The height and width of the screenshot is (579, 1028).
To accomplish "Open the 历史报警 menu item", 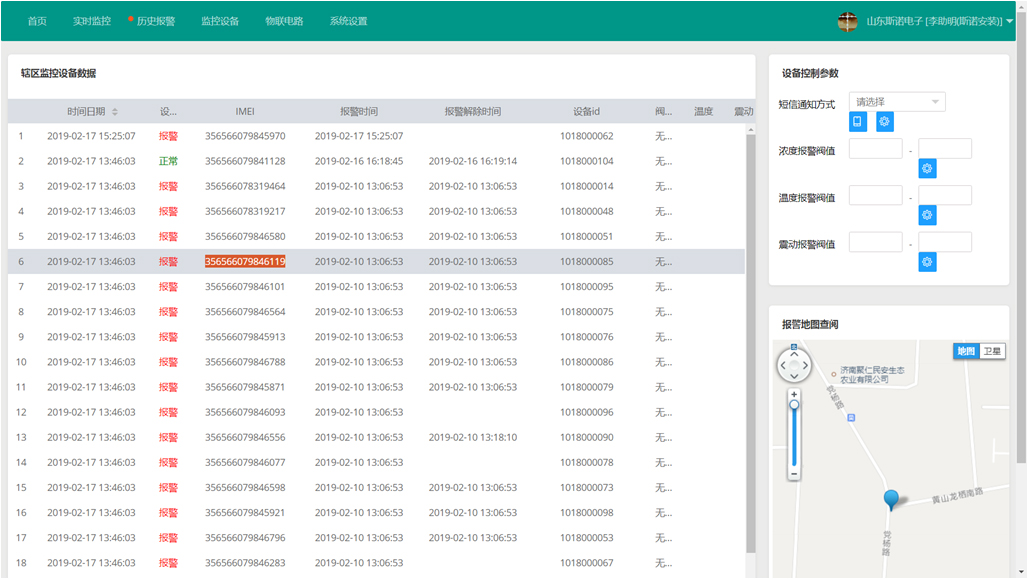I will pyautogui.click(x=155, y=21).
